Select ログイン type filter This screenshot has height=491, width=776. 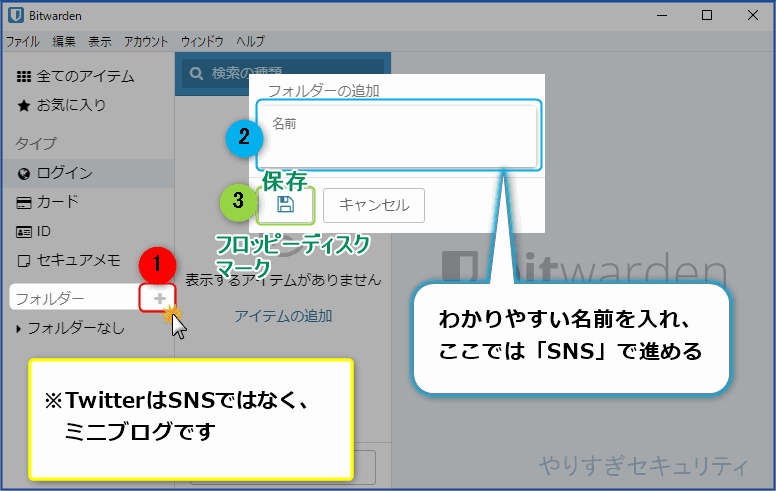click(x=88, y=173)
